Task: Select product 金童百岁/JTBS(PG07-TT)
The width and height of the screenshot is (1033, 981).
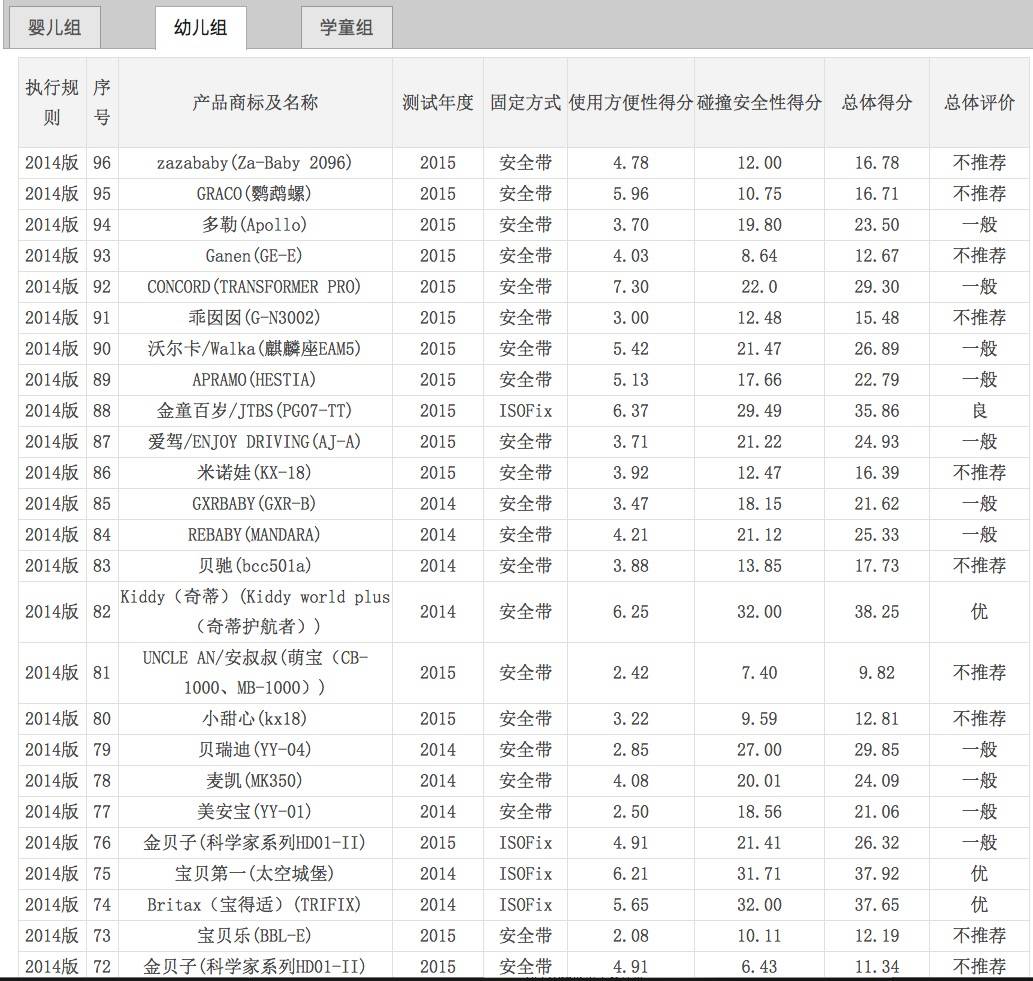Action: pos(255,410)
